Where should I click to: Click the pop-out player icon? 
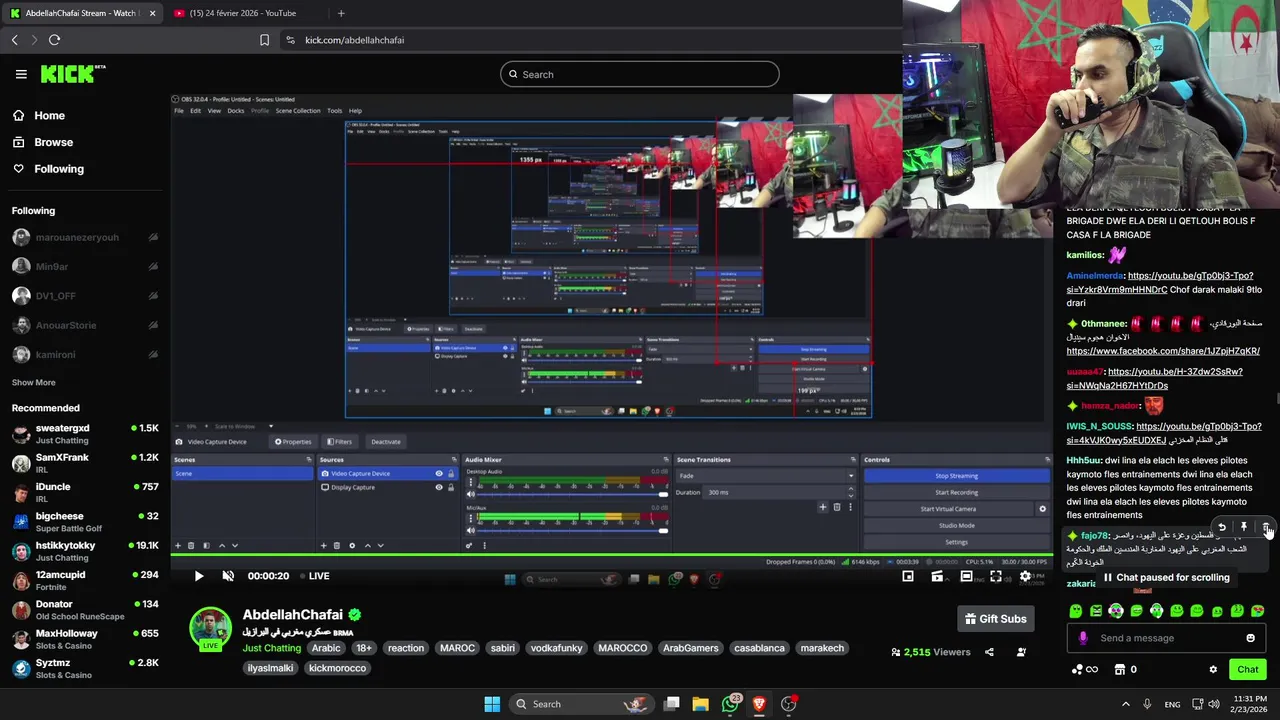tap(937, 576)
